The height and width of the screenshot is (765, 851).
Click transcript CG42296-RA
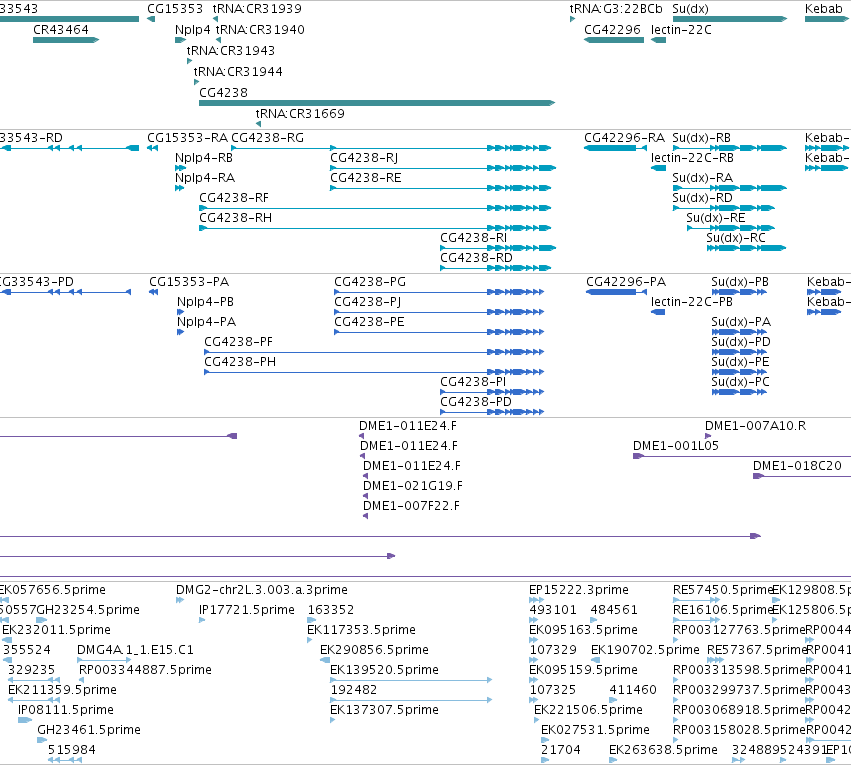click(x=624, y=138)
